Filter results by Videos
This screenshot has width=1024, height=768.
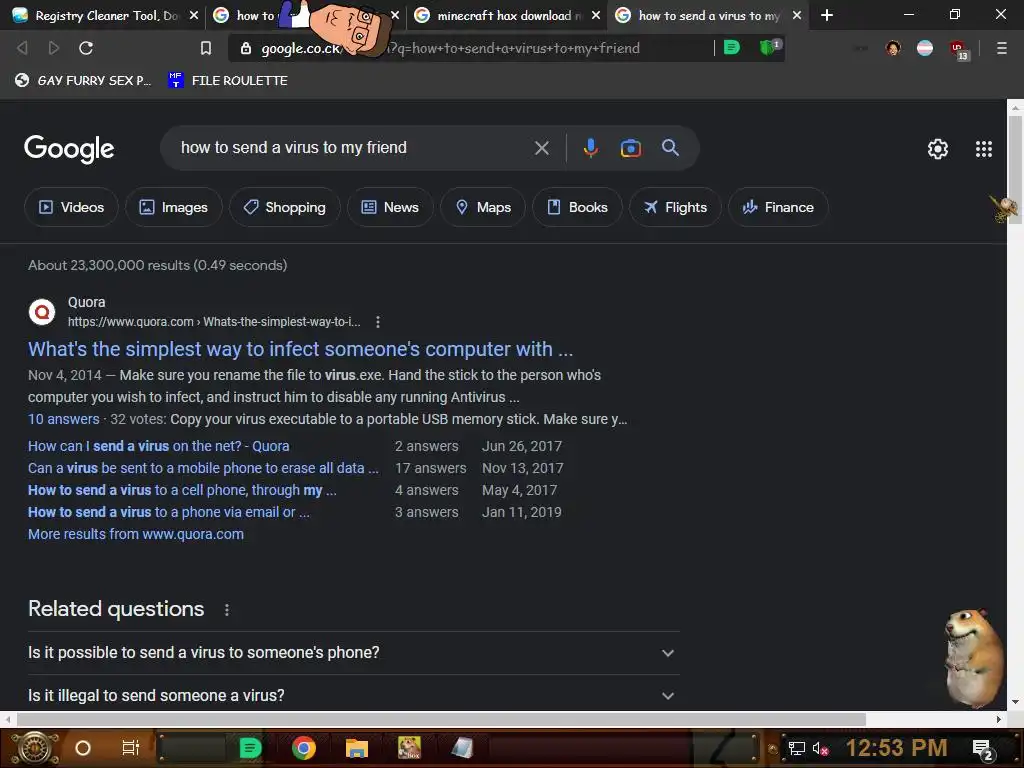pos(71,207)
